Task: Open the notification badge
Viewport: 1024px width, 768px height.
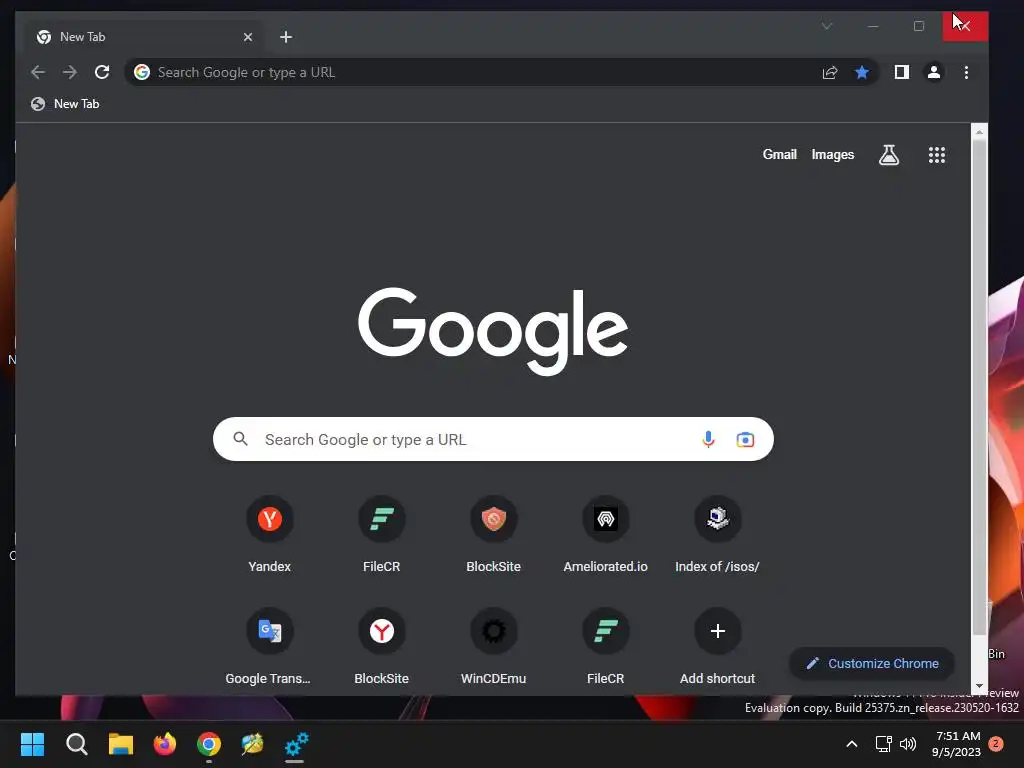Action: (996, 744)
